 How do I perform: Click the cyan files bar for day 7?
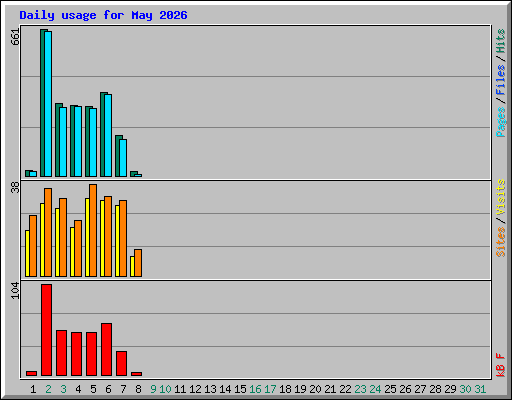[123, 158]
